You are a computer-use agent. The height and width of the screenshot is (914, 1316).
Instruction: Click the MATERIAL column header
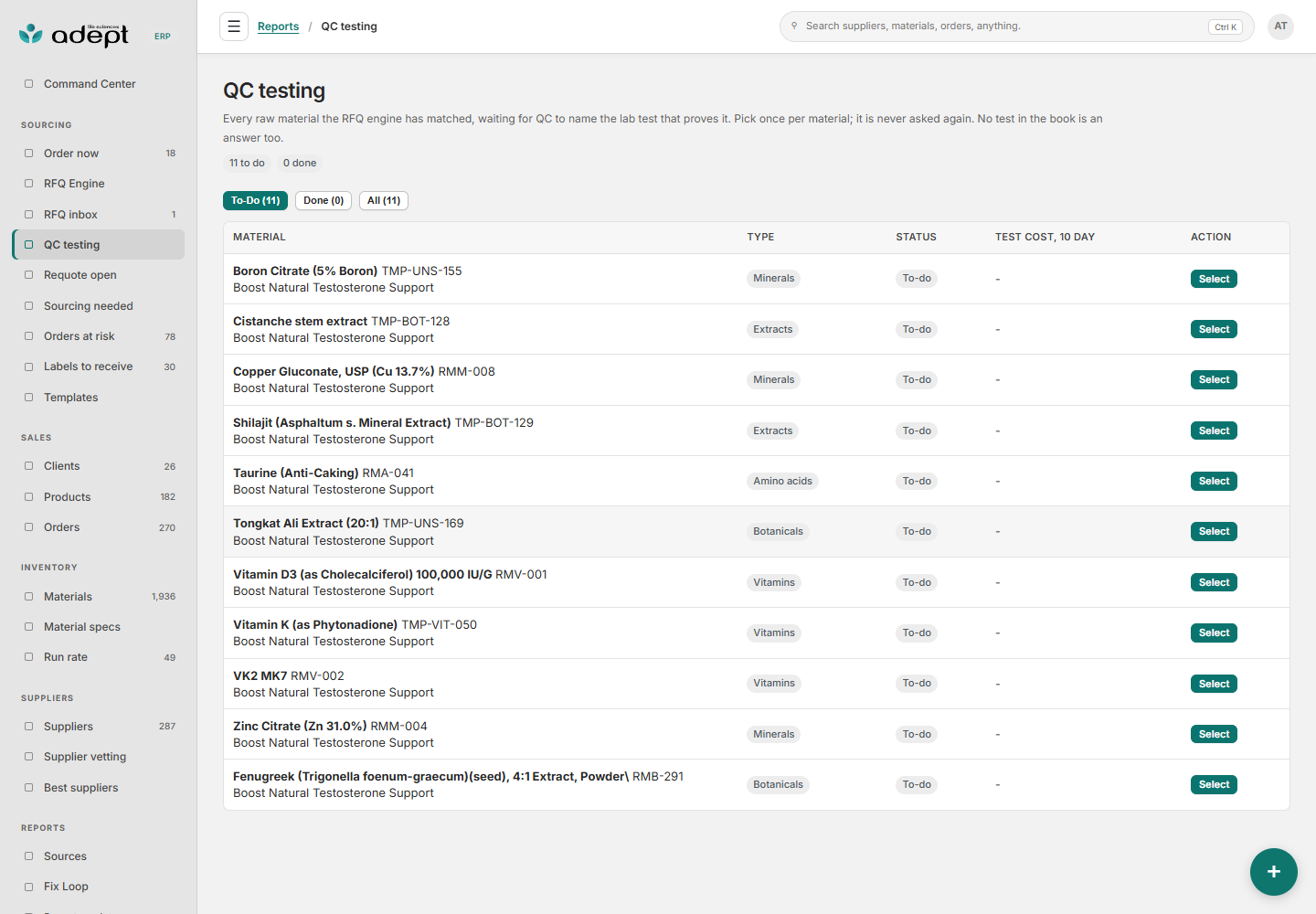(x=260, y=237)
